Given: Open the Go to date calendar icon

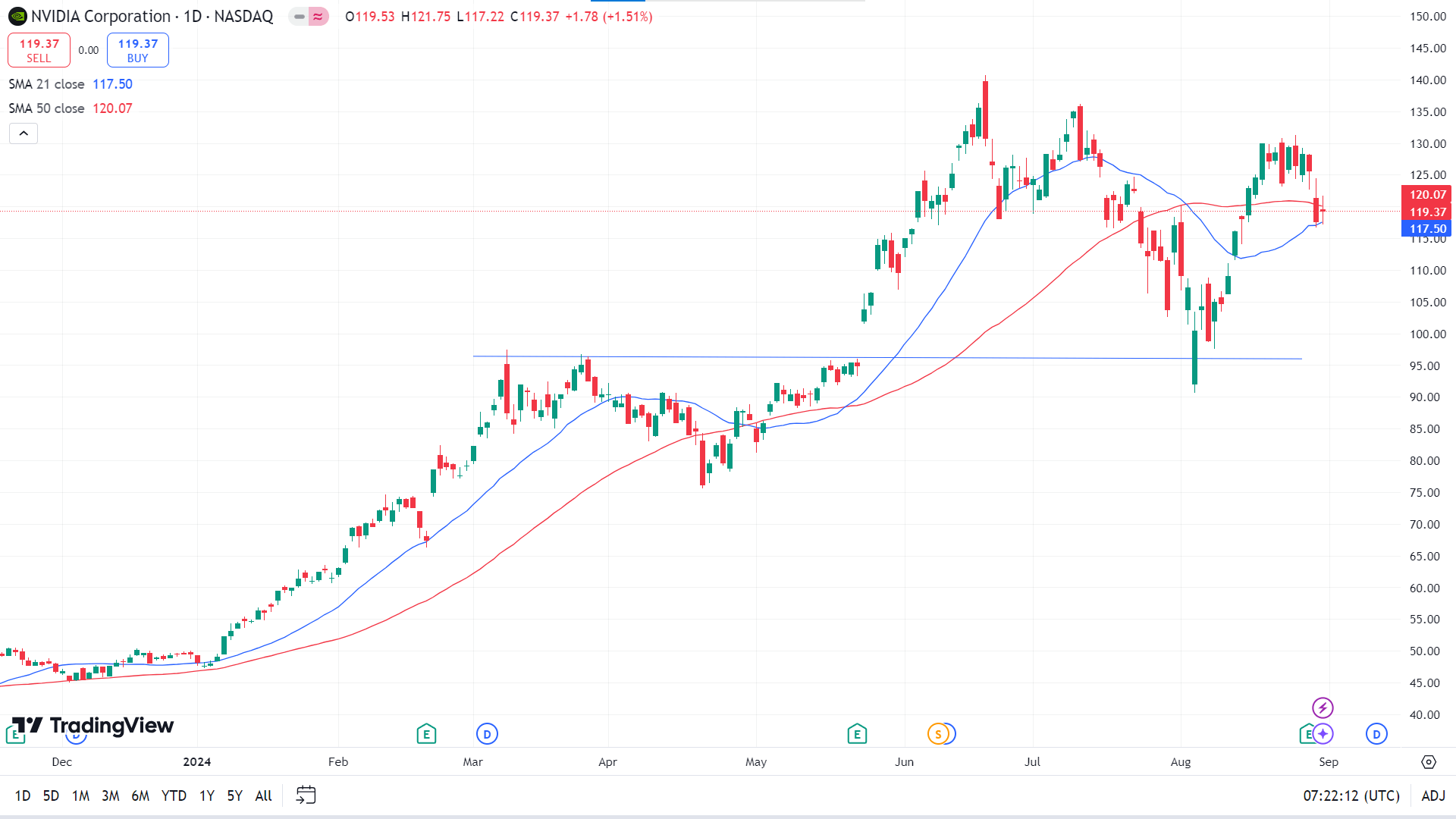Looking at the screenshot, I should (306, 795).
